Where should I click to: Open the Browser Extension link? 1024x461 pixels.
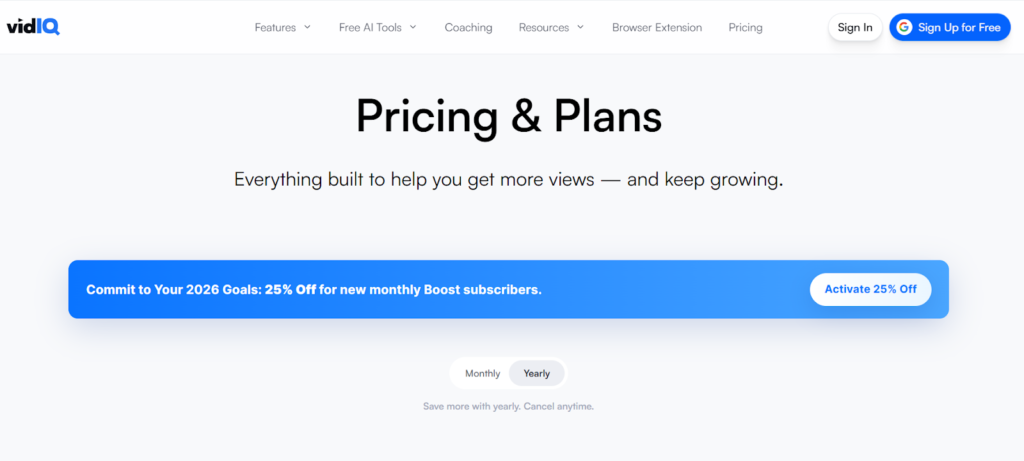click(657, 27)
